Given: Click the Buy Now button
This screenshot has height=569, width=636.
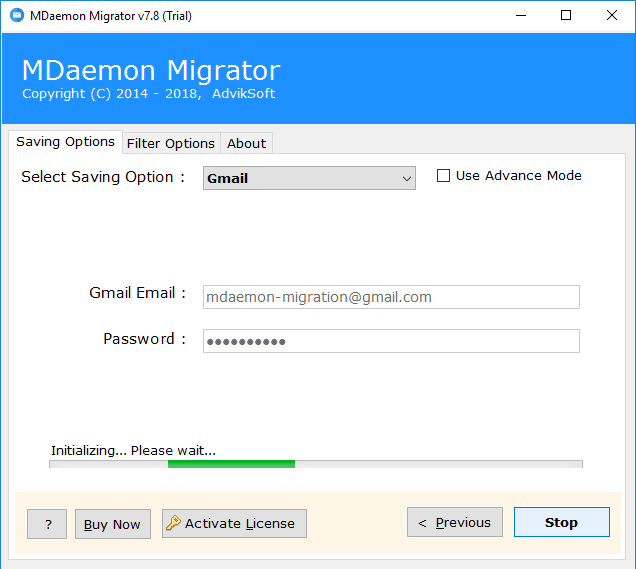Looking at the screenshot, I should click(113, 524).
